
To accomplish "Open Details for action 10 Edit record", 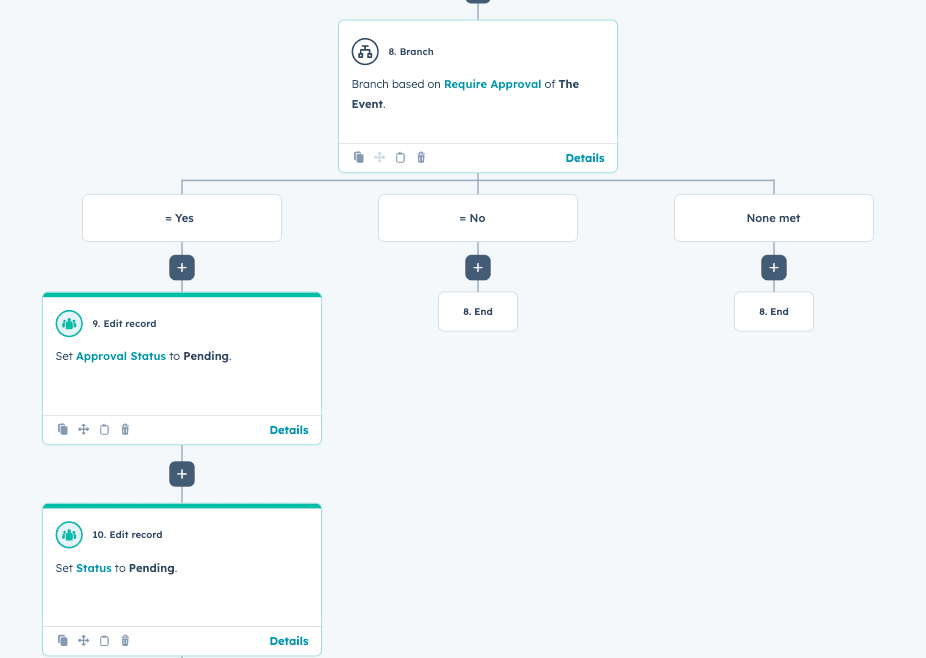I will [x=288, y=641].
